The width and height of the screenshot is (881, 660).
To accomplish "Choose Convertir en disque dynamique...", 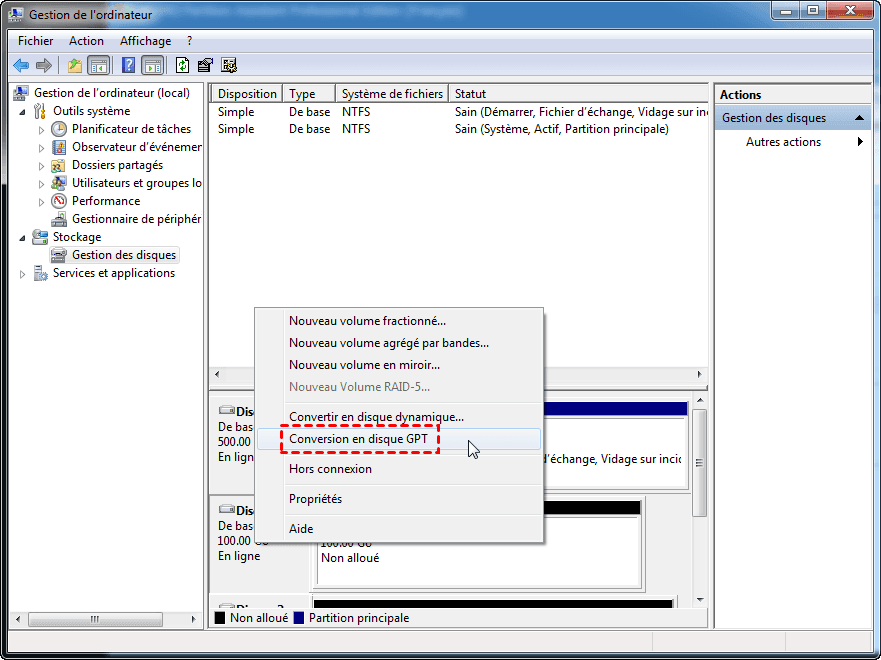I will (399, 417).
